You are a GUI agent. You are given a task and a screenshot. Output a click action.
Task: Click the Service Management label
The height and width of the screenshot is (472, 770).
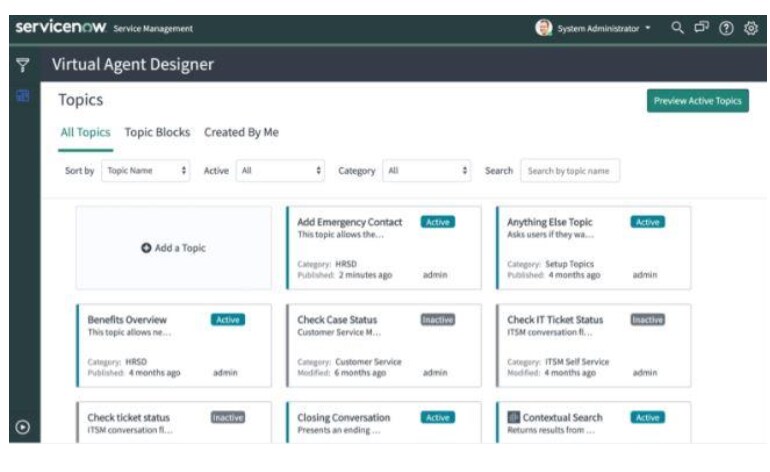(x=153, y=28)
